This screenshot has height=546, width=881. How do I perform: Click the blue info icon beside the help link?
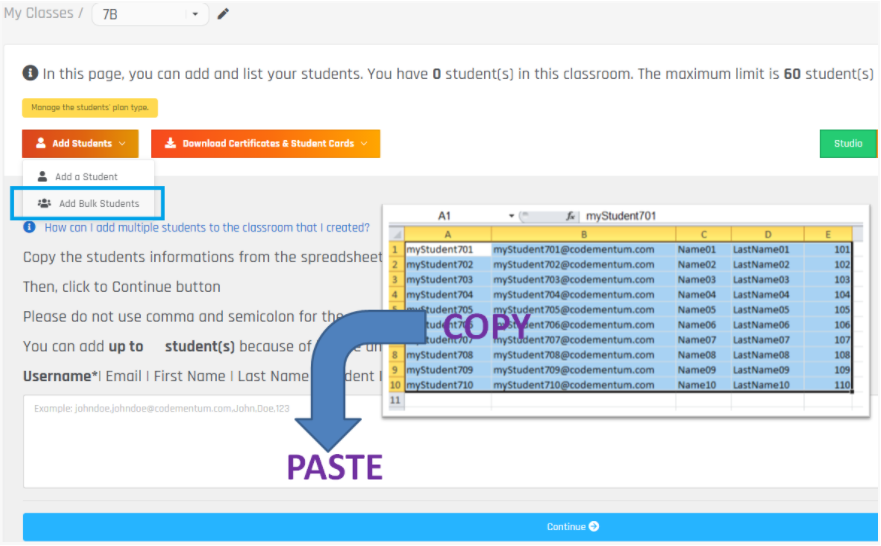click(x=29, y=227)
